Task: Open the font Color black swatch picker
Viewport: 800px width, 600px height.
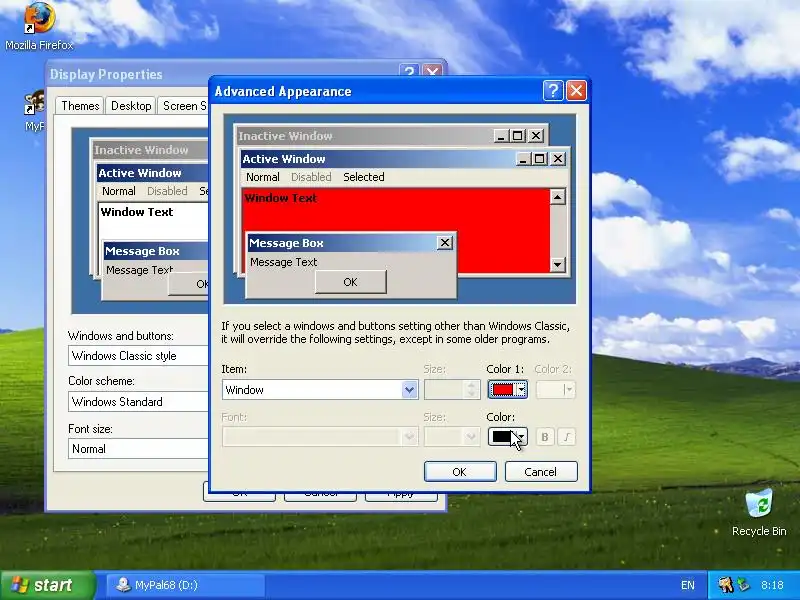Action: point(507,437)
